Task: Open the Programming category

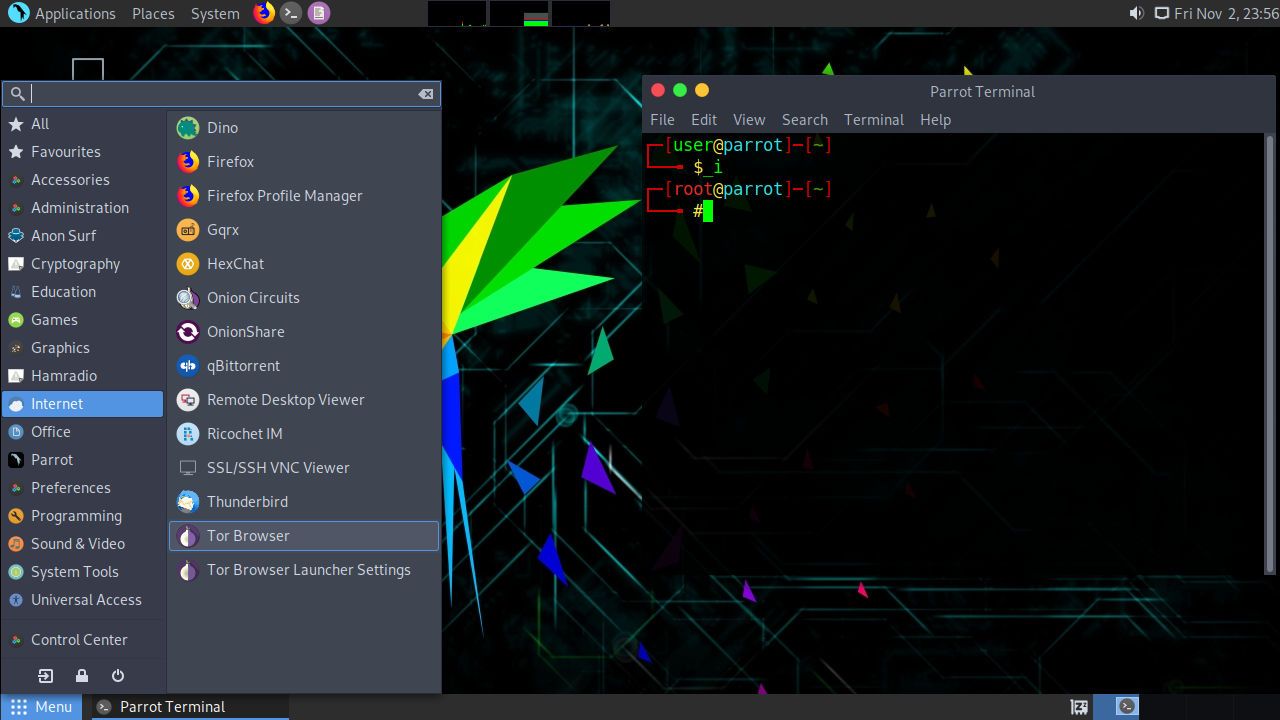Action: 83,515
